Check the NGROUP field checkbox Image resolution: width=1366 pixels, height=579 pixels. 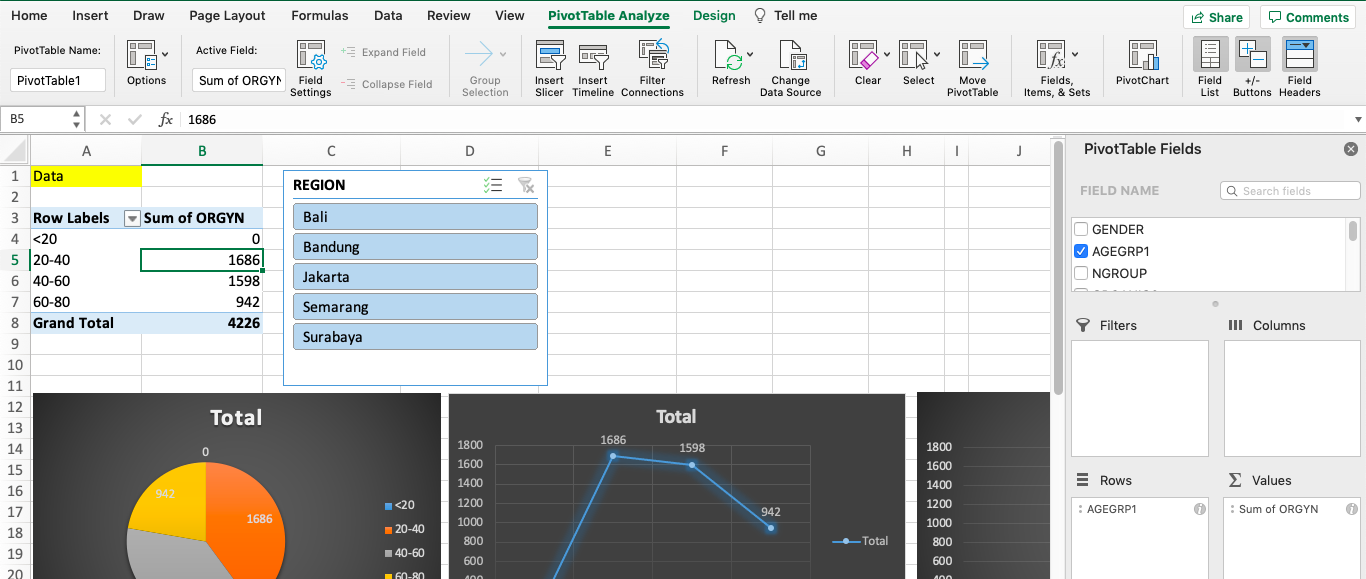pos(1081,273)
